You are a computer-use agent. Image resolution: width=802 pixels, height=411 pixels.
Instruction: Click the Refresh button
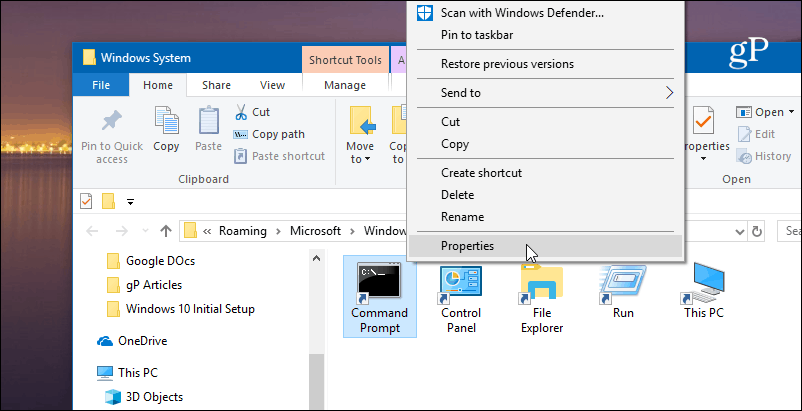pyautogui.click(x=756, y=232)
